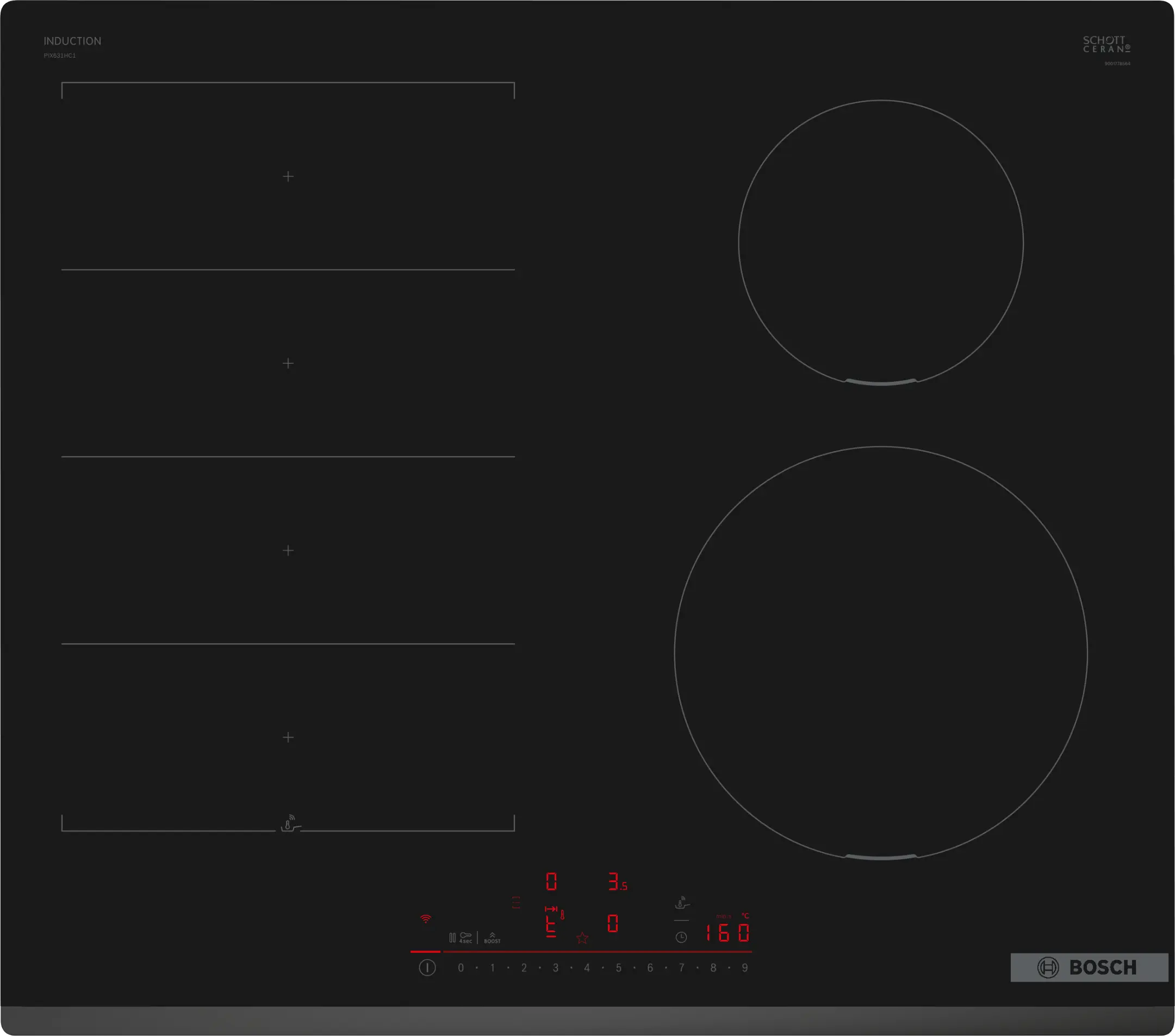Activate the key lock 4sec icon

pos(467,938)
